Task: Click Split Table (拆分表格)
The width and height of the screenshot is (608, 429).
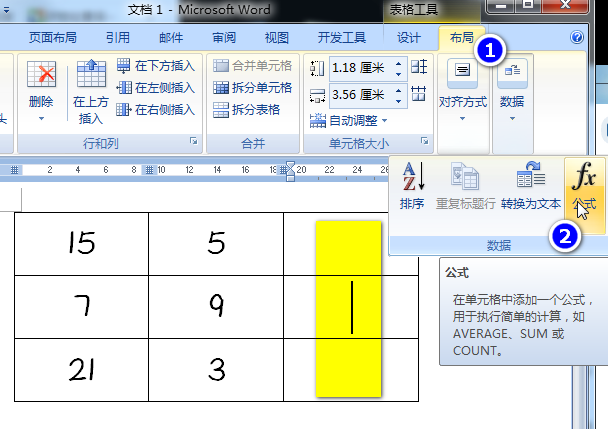Action: click(247, 110)
